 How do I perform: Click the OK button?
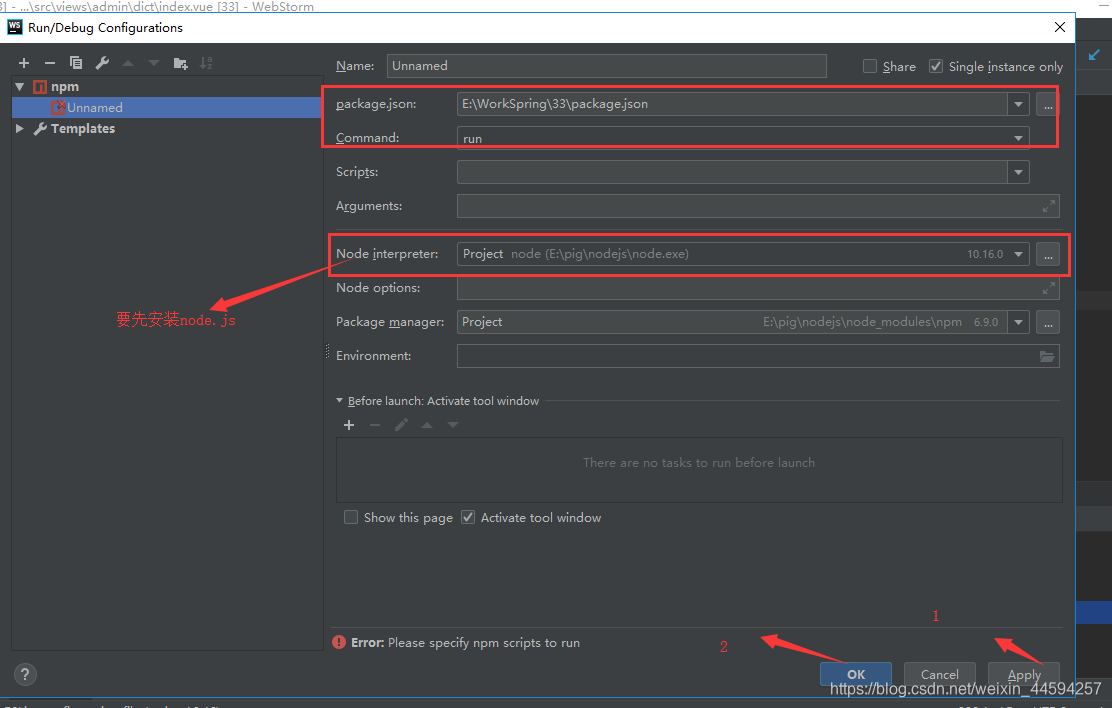click(856, 674)
